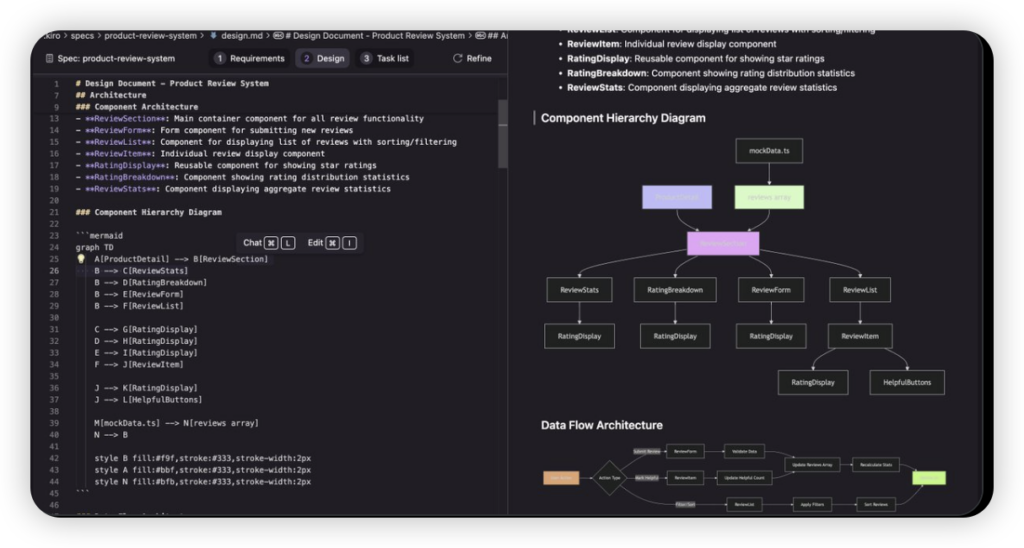Screen dimensions: 1024x548
Task: Click the 'style B fill:#f9f' code line
Action: (x=202, y=459)
